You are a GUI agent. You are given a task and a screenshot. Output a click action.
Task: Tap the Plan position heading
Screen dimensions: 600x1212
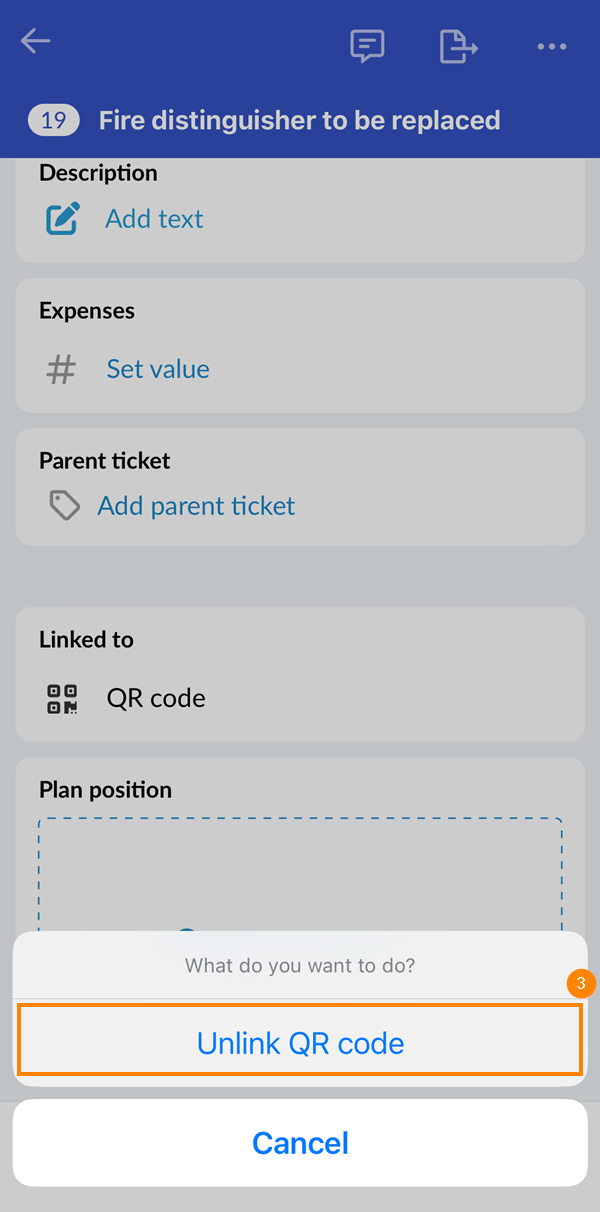[105, 790]
